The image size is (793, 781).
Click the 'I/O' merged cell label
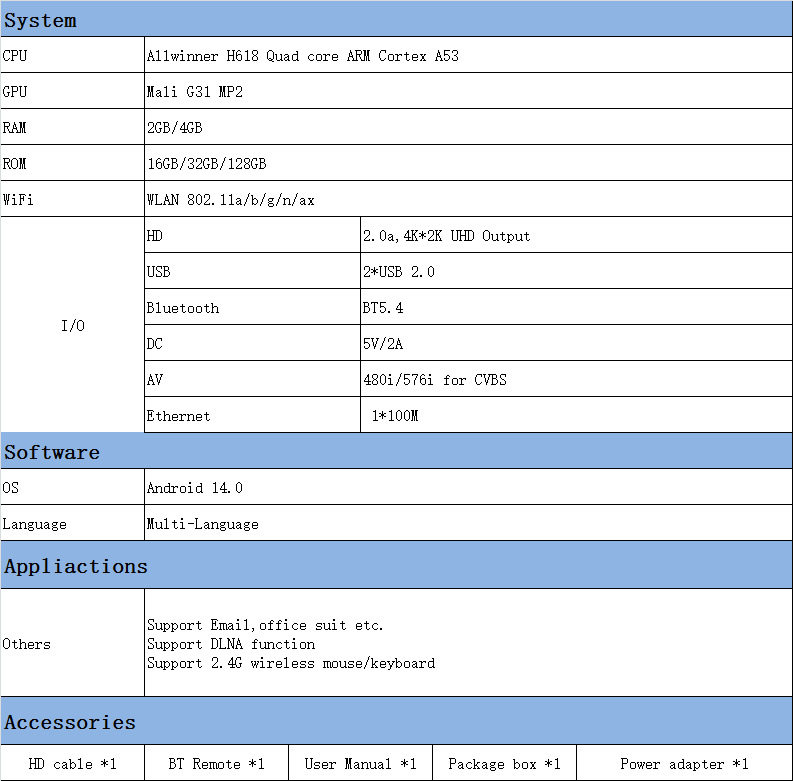[x=72, y=325]
